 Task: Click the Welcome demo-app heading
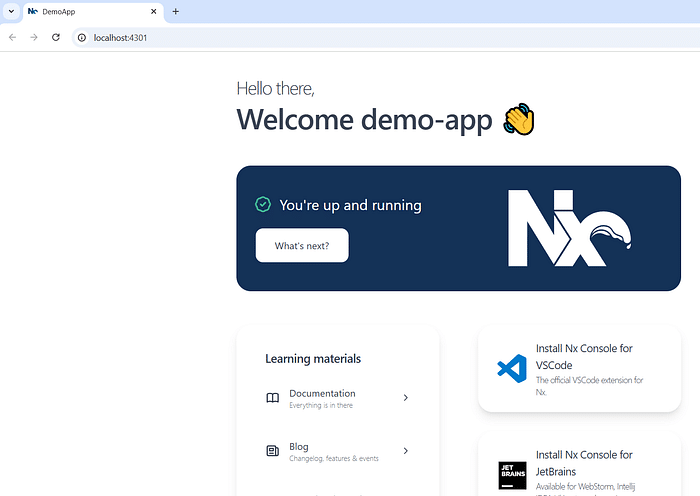(364, 120)
